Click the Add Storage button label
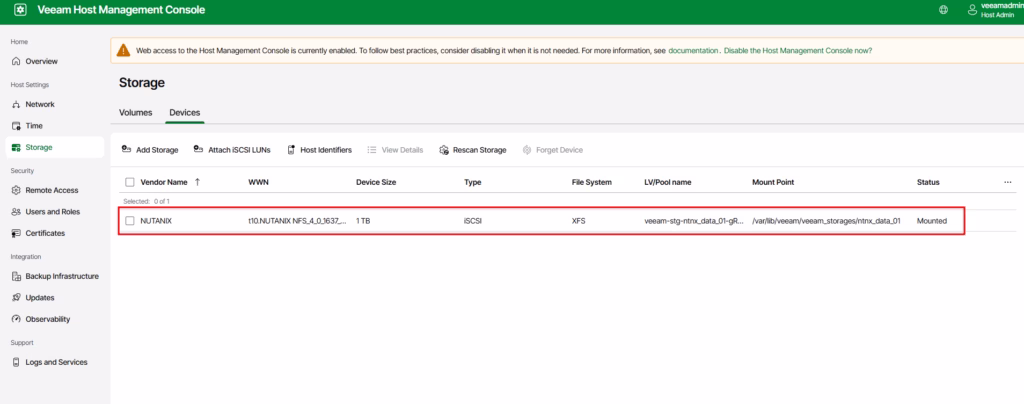 (x=157, y=150)
